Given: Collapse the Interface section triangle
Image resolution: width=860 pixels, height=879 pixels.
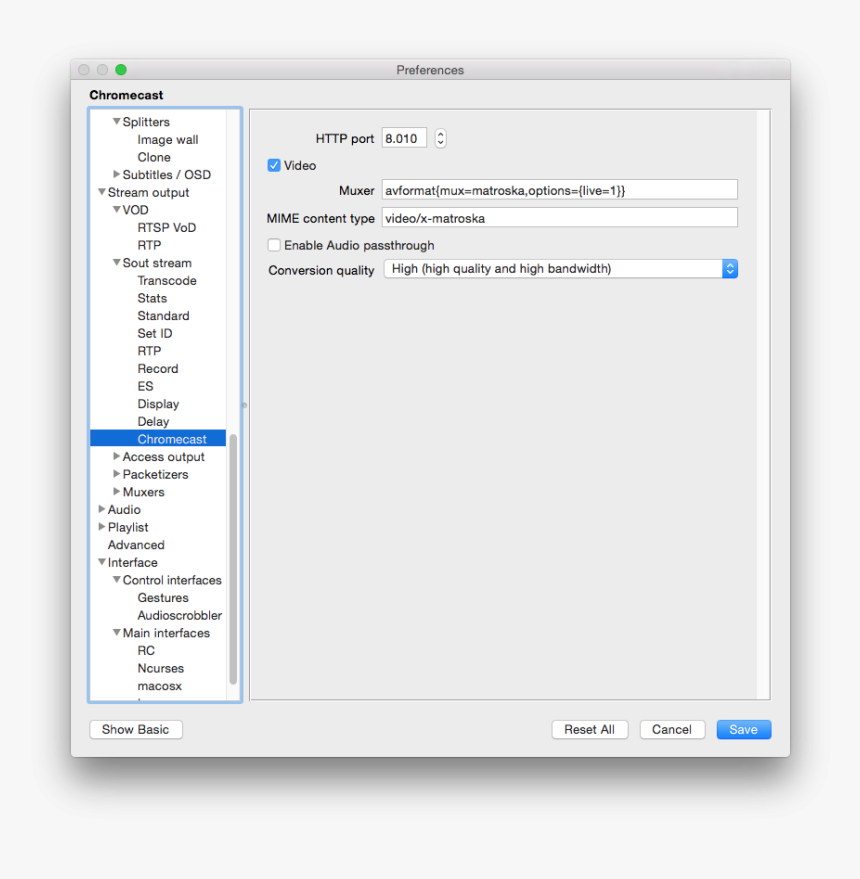Looking at the screenshot, I should click(x=102, y=563).
